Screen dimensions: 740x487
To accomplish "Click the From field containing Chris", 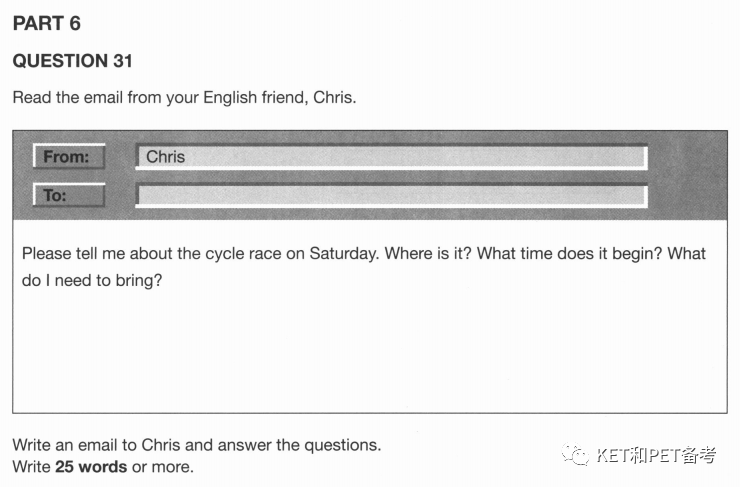I will pyautogui.click(x=392, y=157).
